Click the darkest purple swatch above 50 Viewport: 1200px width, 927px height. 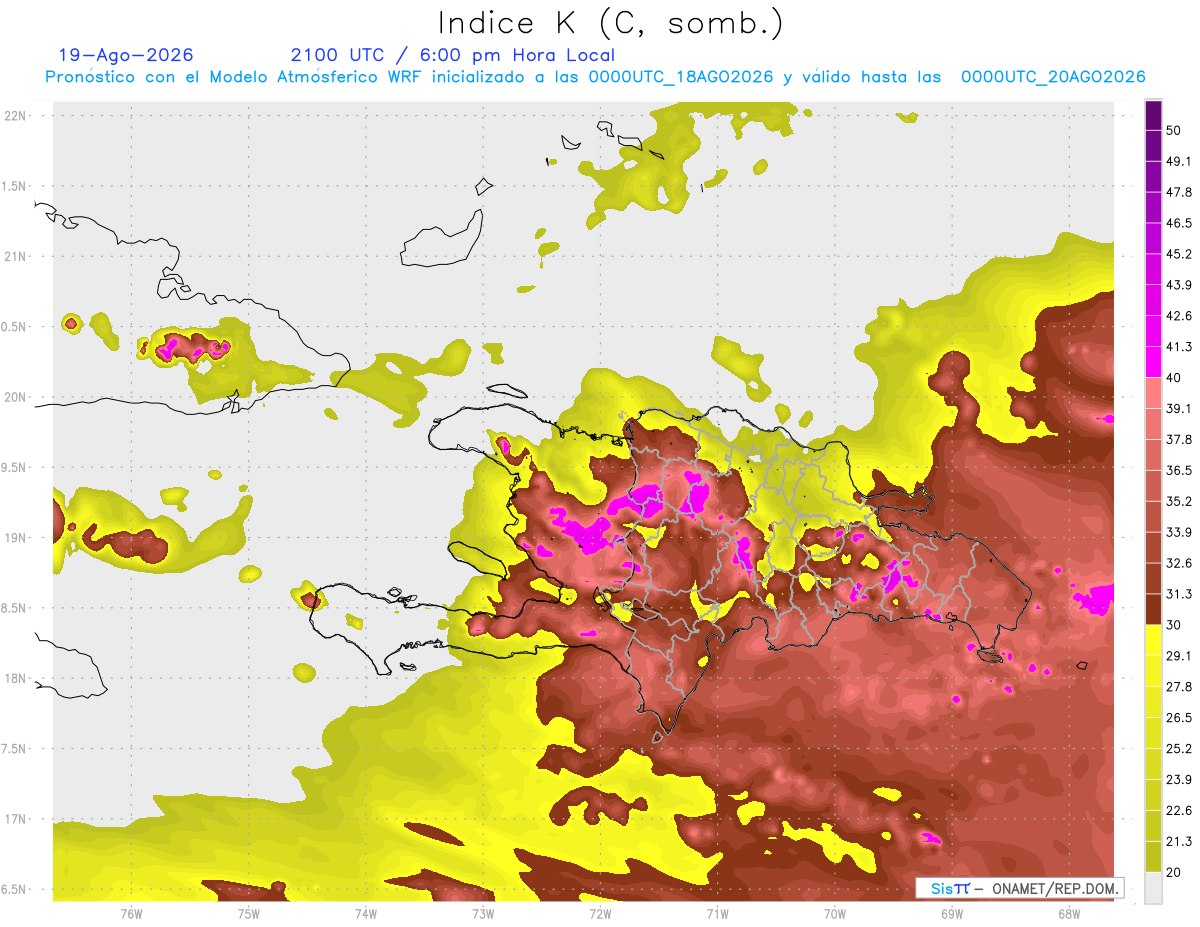[x=1153, y=114]
